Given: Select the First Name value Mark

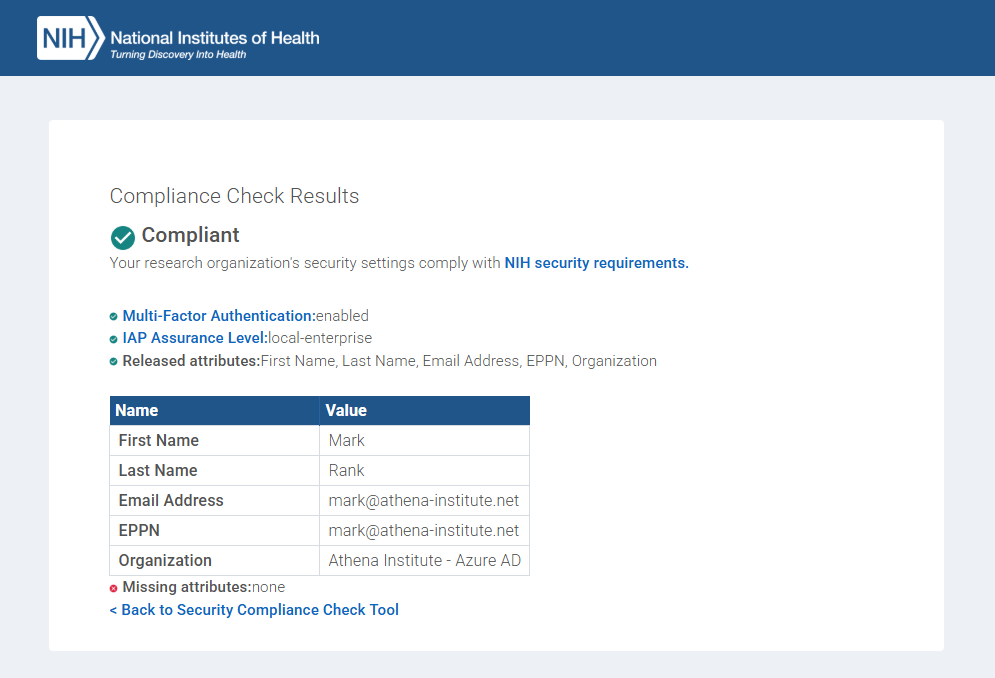Looking at the screenshot, I should pyautogui.click(x=347, y=440).
